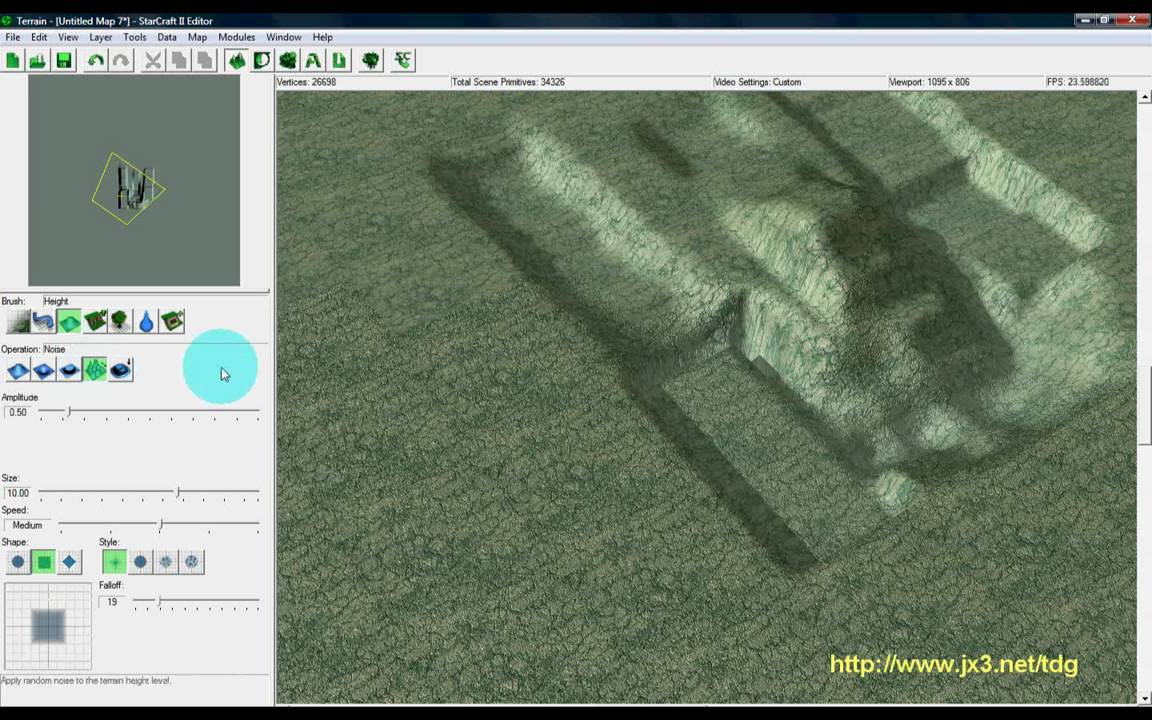Set brush shape to diamond

pos(69,562)
